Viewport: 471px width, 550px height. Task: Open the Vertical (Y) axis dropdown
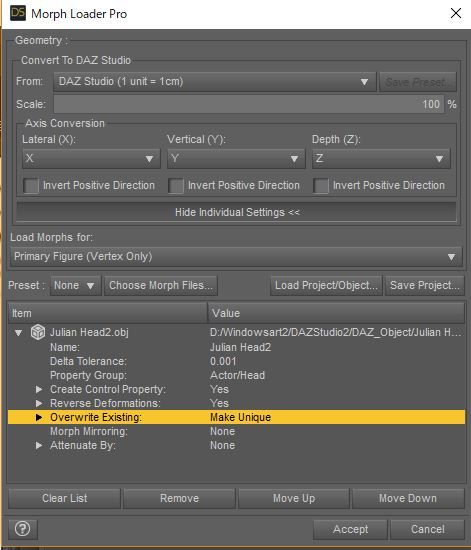[x=236, y=159]
